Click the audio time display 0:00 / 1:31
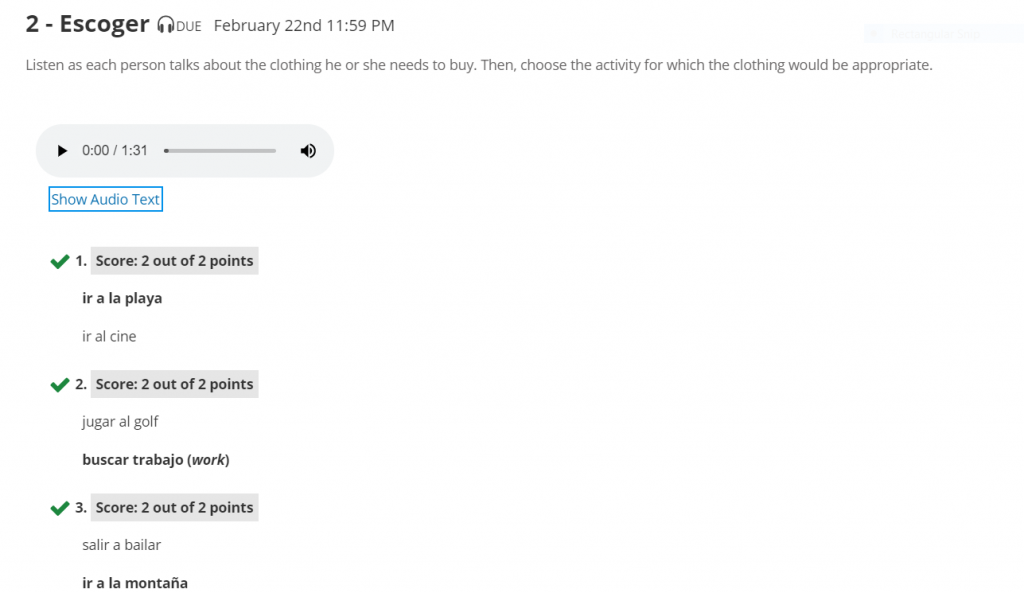Viewport: 1024px width, 593px height. (x=115, y=151)
